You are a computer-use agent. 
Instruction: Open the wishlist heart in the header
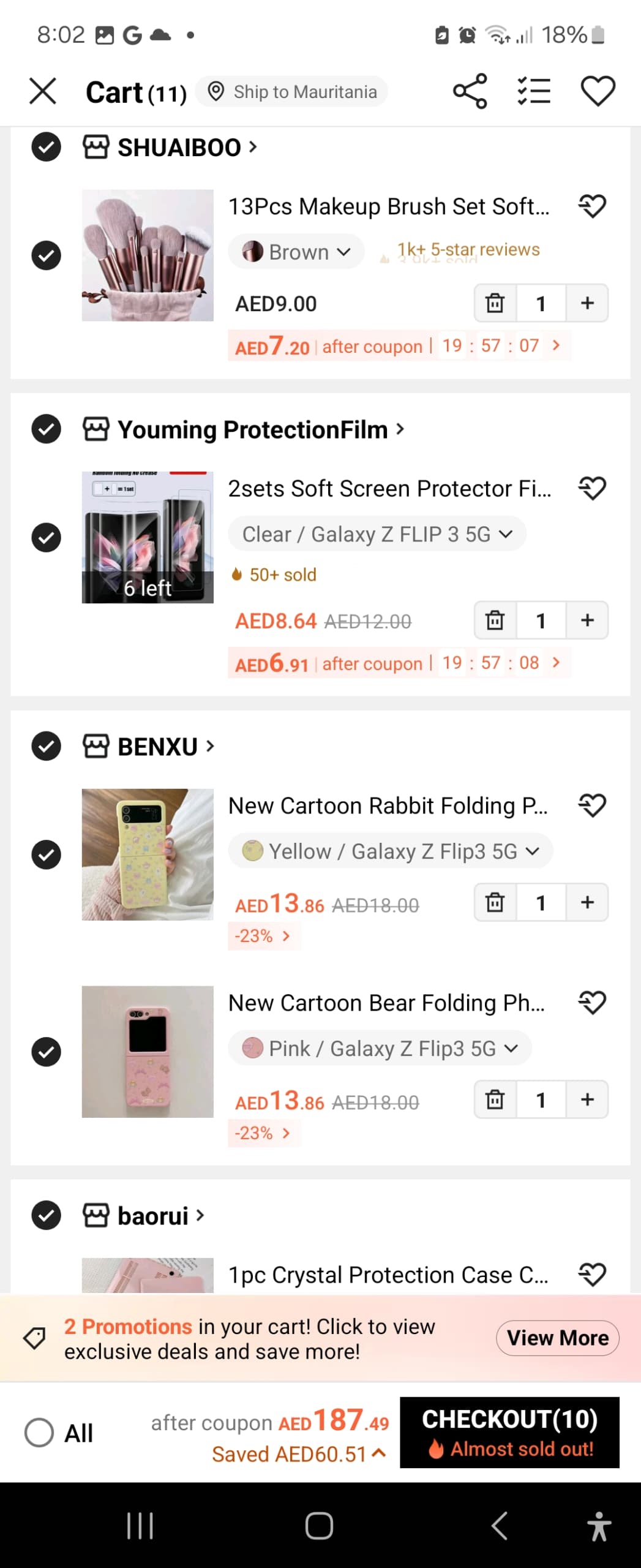click(598, 91)
